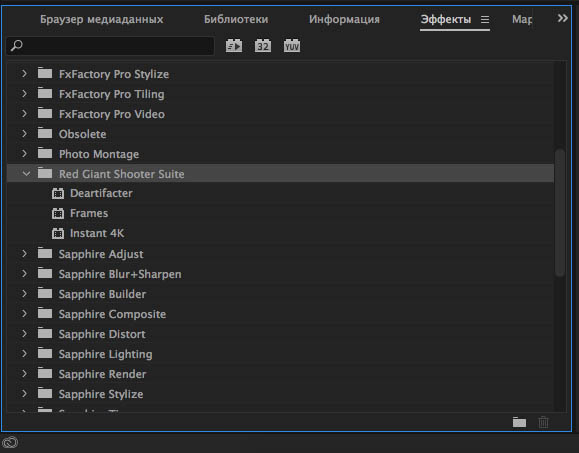Click the Sapphire Distort folder icon
Image resolution: width=579 pixels, height=453 pixels.
tap(45, 333)
